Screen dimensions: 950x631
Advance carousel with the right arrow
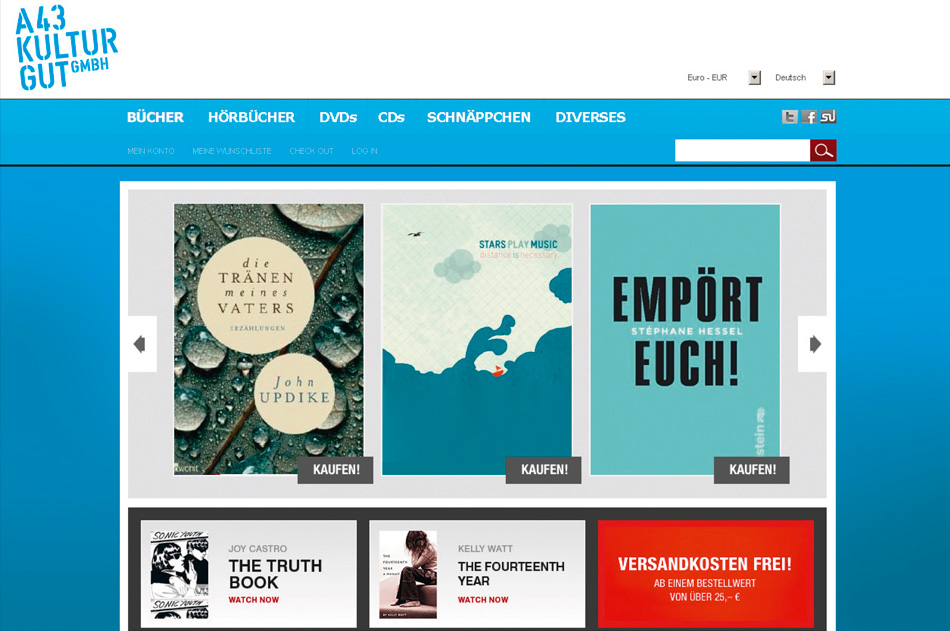coord(812,344)
